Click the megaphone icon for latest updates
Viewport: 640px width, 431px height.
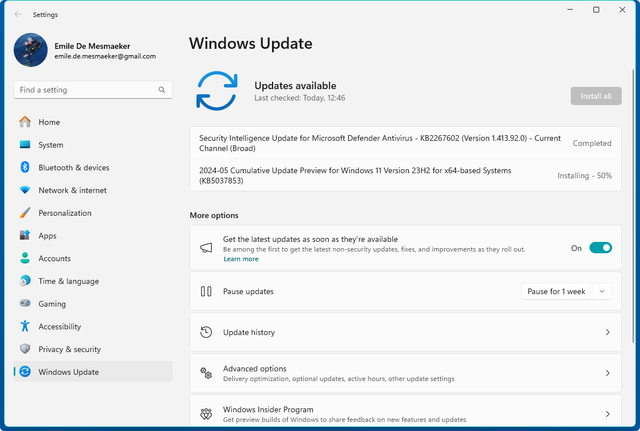coord(206,247)
